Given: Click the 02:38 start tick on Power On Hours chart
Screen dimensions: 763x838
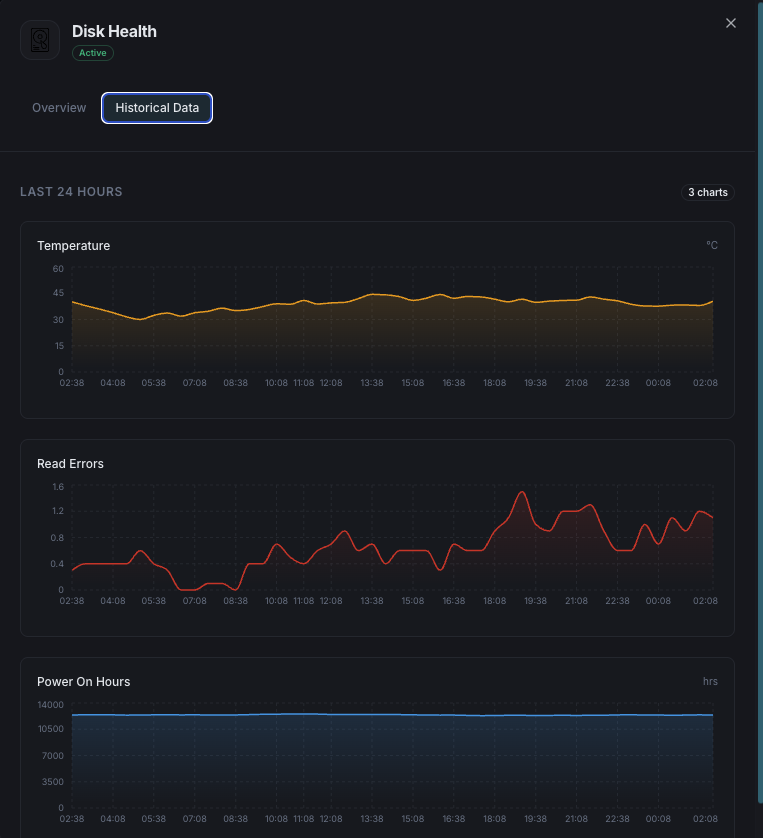Looking at the screenshot, I should (x=72, y=819).
